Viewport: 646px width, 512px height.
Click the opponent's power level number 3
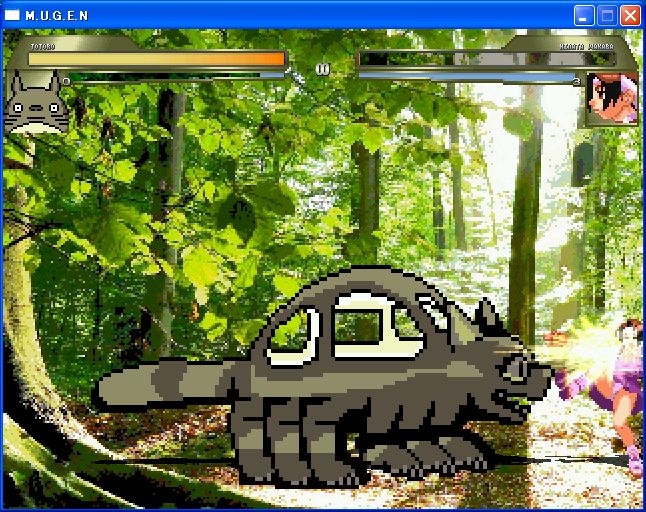(x=577, y=82)
